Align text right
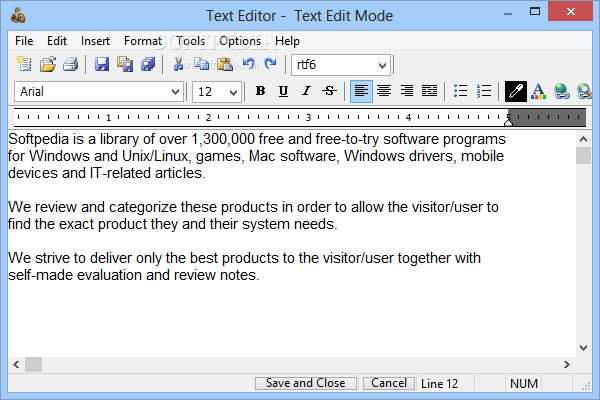The image size is (600, 400). pyautogui.click(x=406, y=91)
